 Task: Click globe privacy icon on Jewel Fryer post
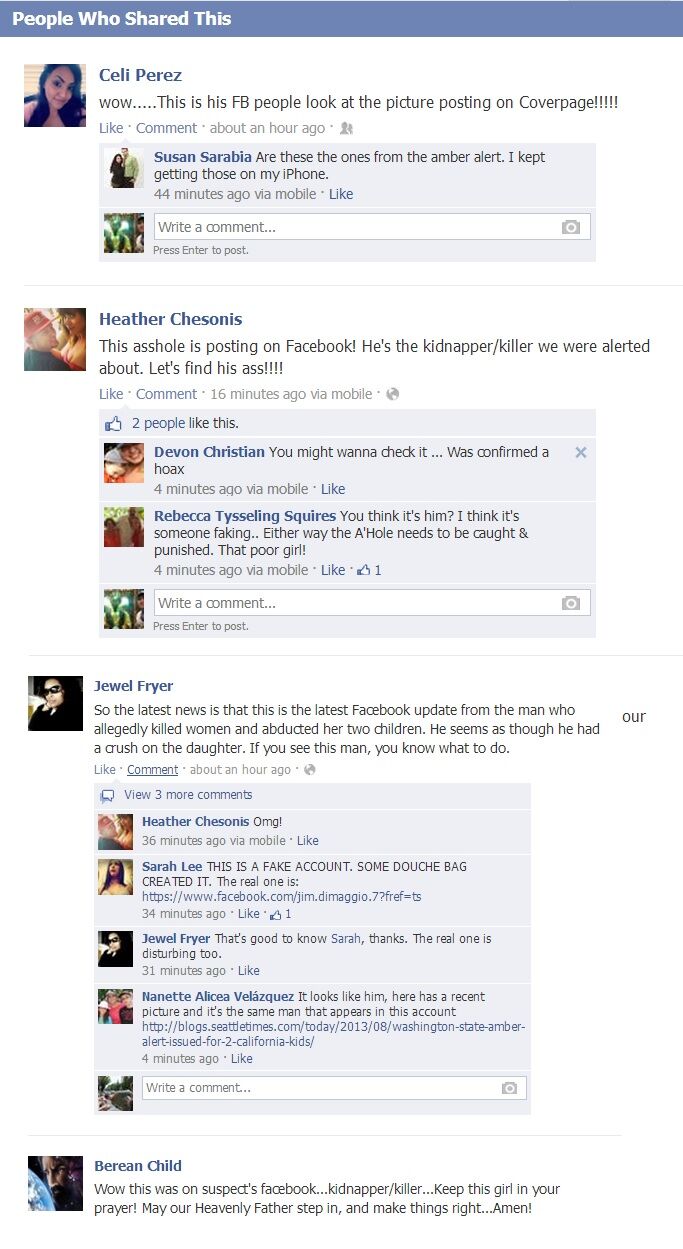(310, 770)
